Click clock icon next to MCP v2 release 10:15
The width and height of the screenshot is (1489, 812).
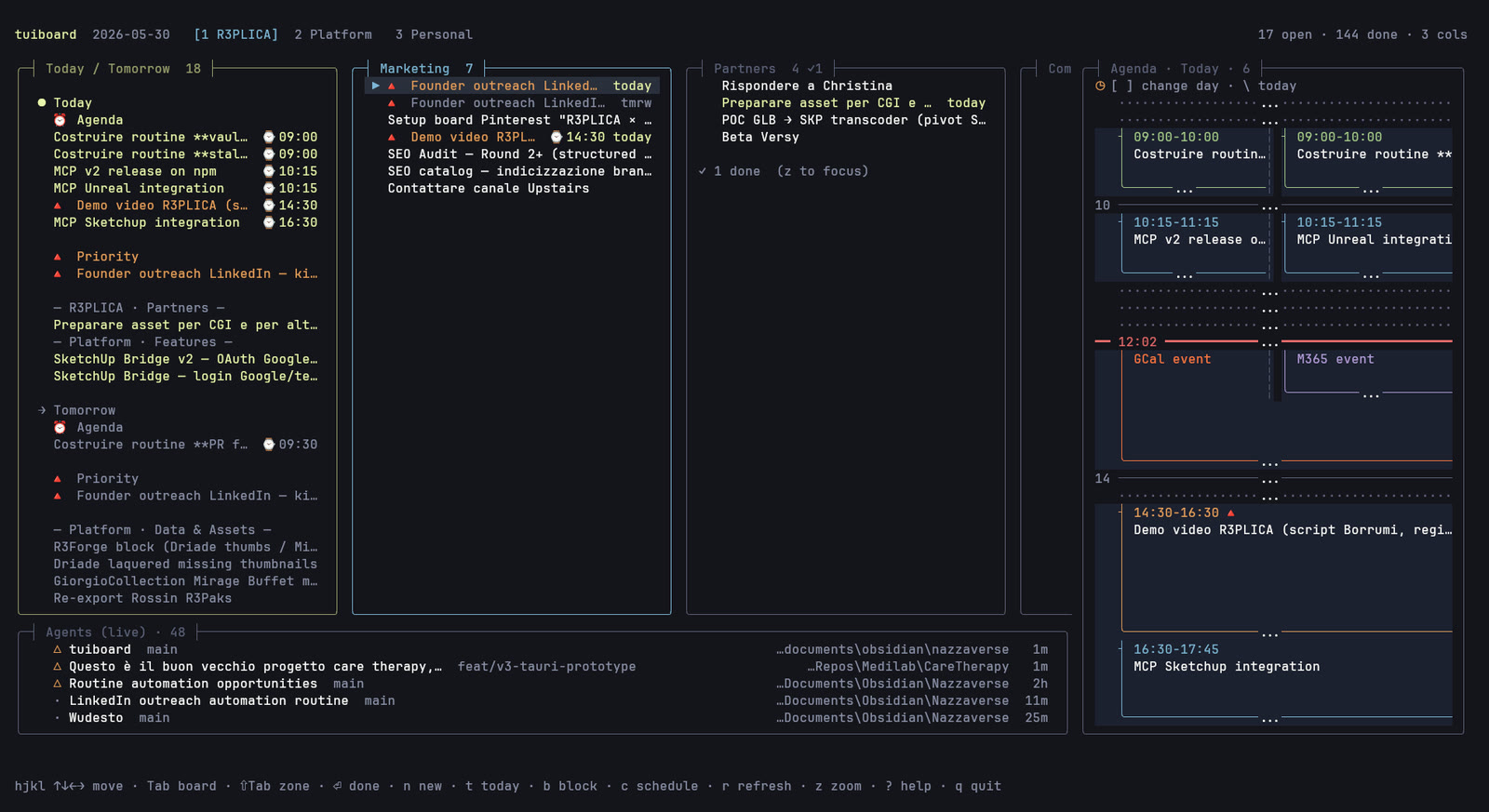(x=269, y=171)
